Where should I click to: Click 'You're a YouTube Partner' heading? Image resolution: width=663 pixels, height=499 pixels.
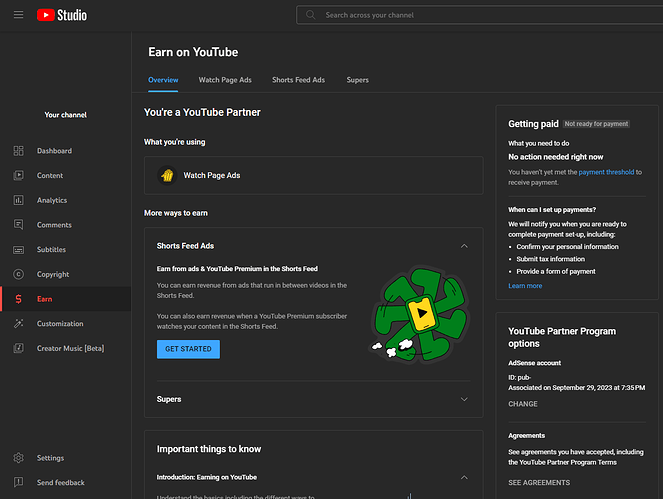(202, 112)
